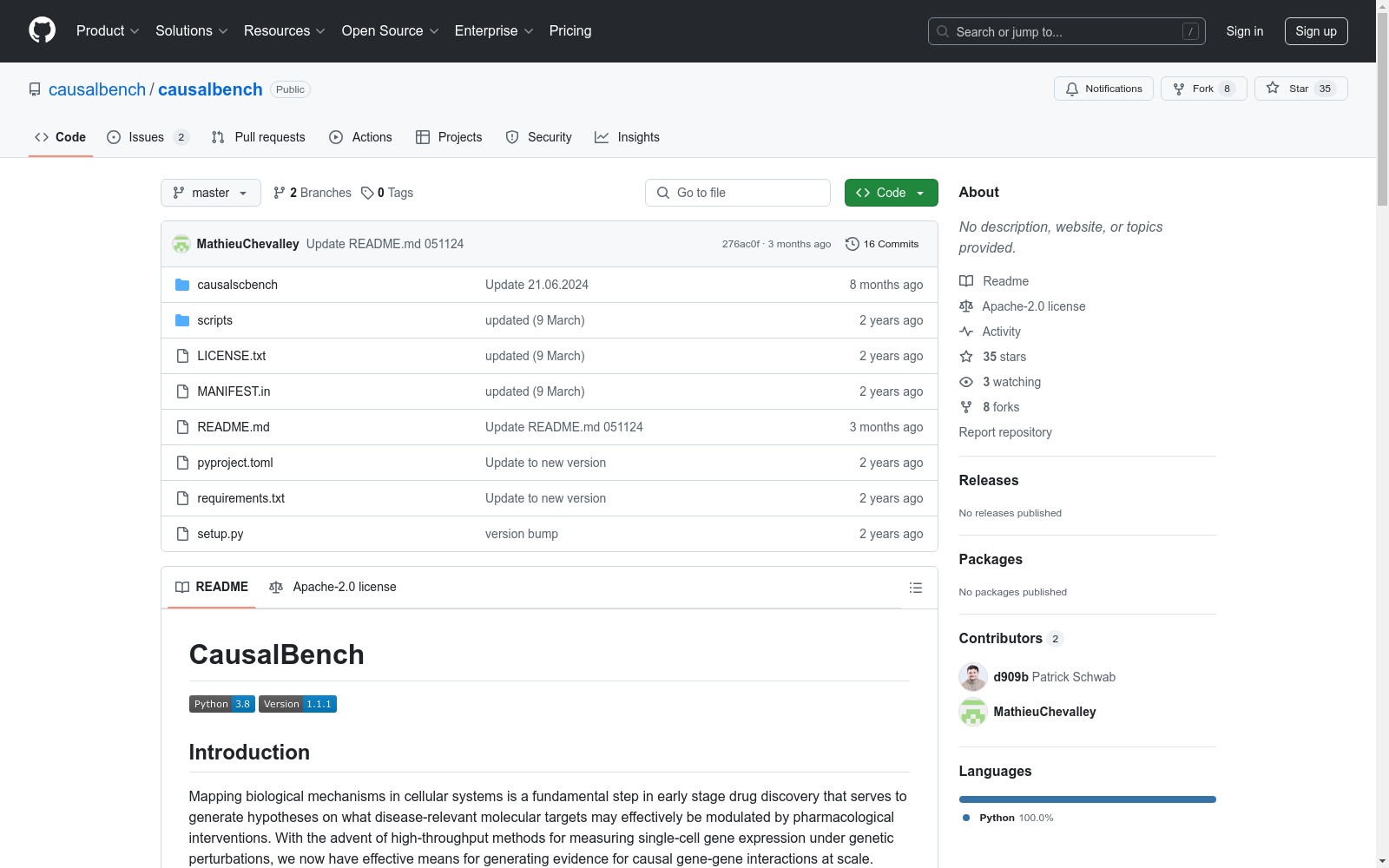Click the requirements.txt file icon
This screenshot has width=1389, height=868.
click(182, 498)
